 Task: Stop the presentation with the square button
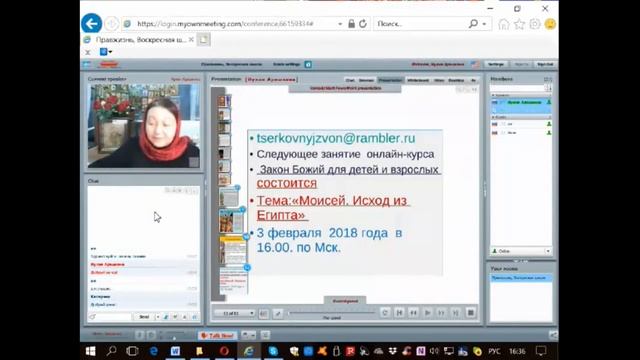tap(470, 313)
